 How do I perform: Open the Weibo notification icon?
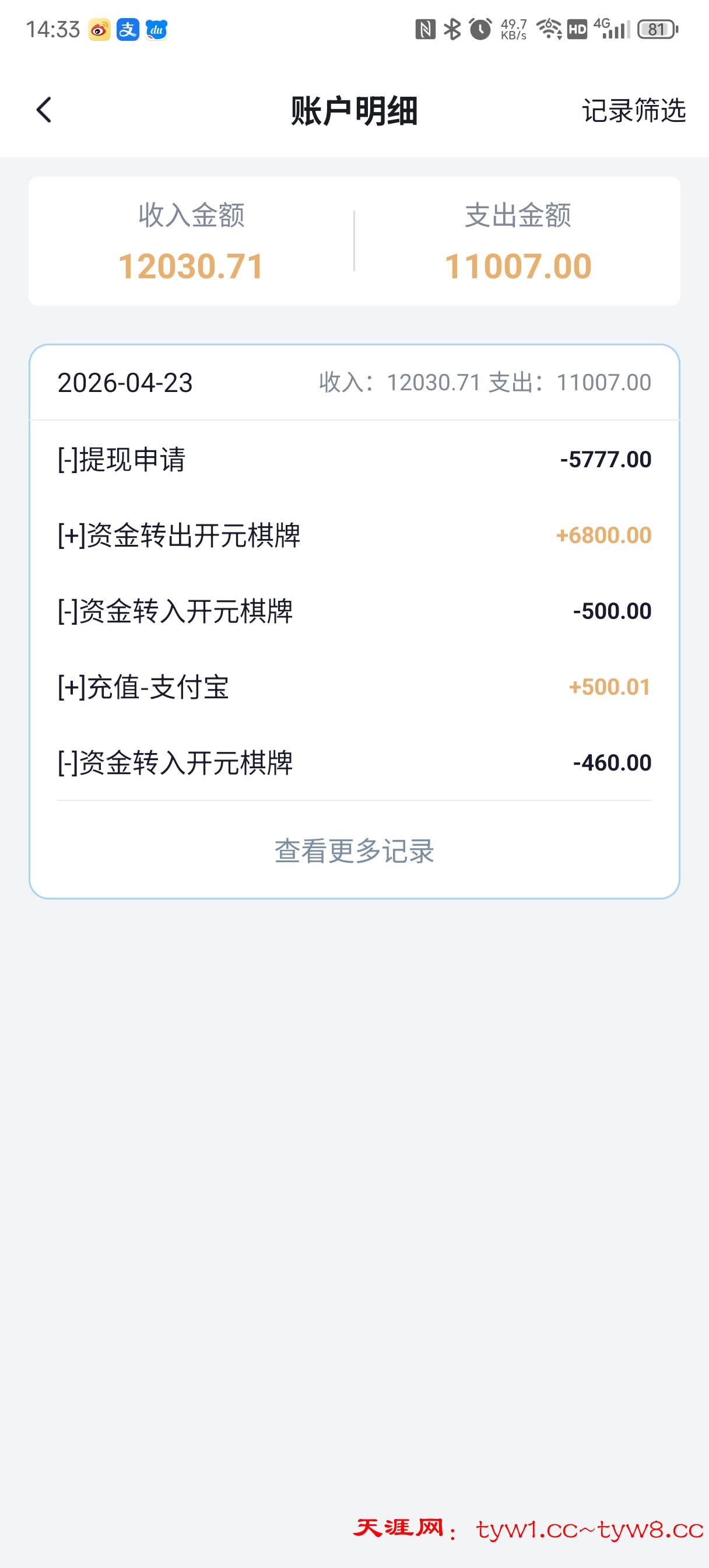pyautogui.click(x=99, y=29)
